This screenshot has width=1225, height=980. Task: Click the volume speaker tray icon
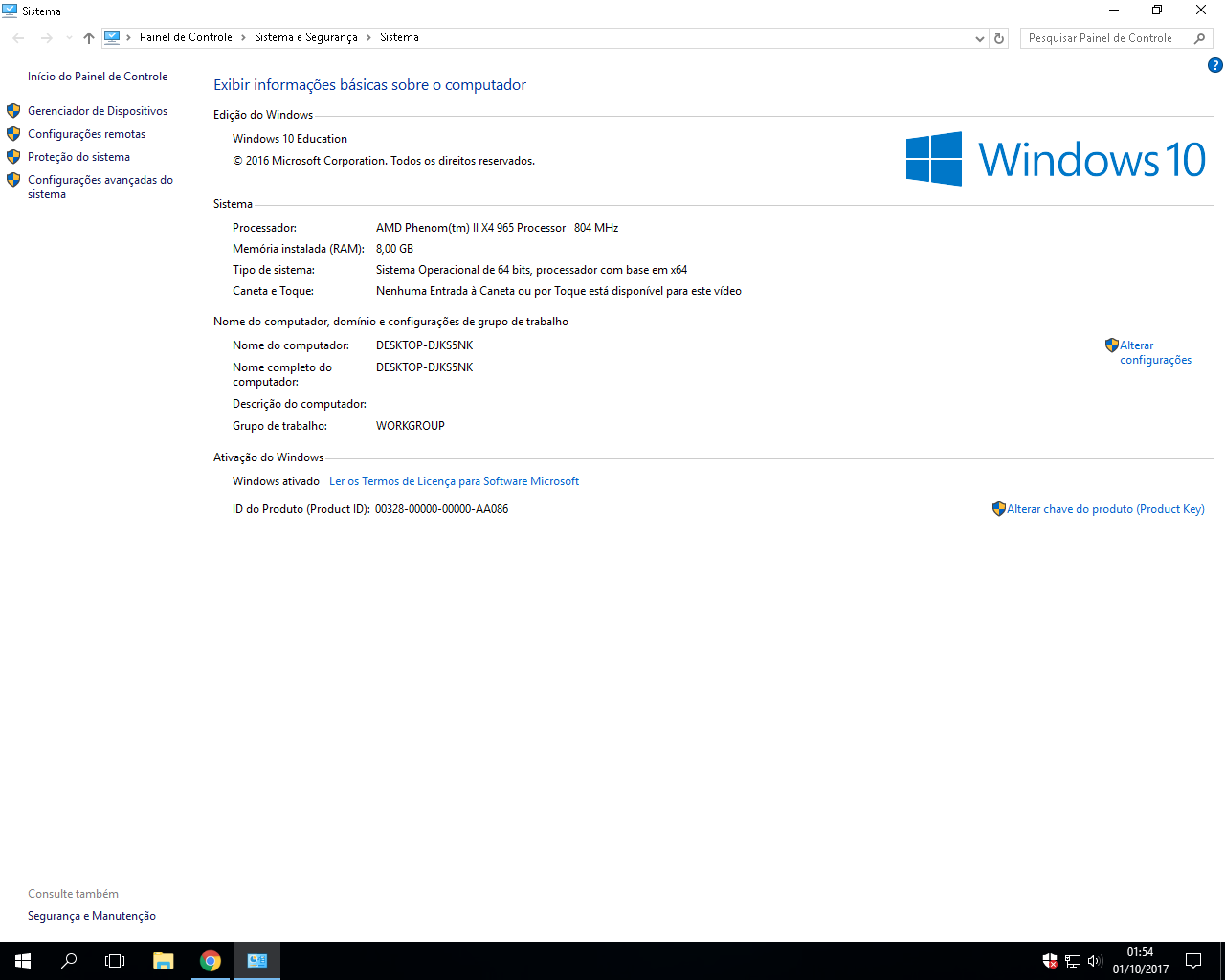click(1095, 961)
